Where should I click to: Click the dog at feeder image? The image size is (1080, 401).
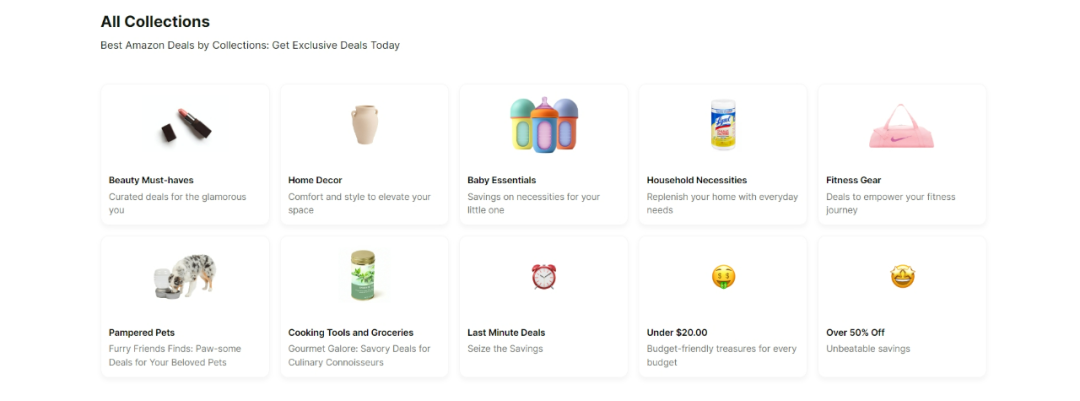click(185, 277)
